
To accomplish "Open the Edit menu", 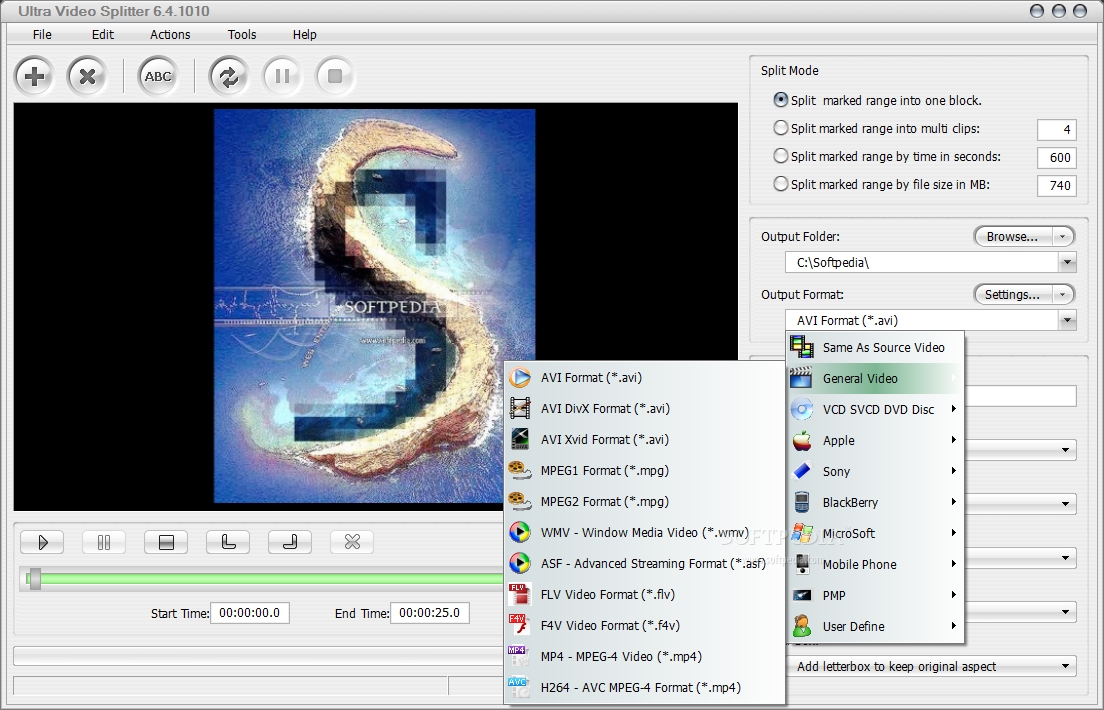I will point(103,35).
